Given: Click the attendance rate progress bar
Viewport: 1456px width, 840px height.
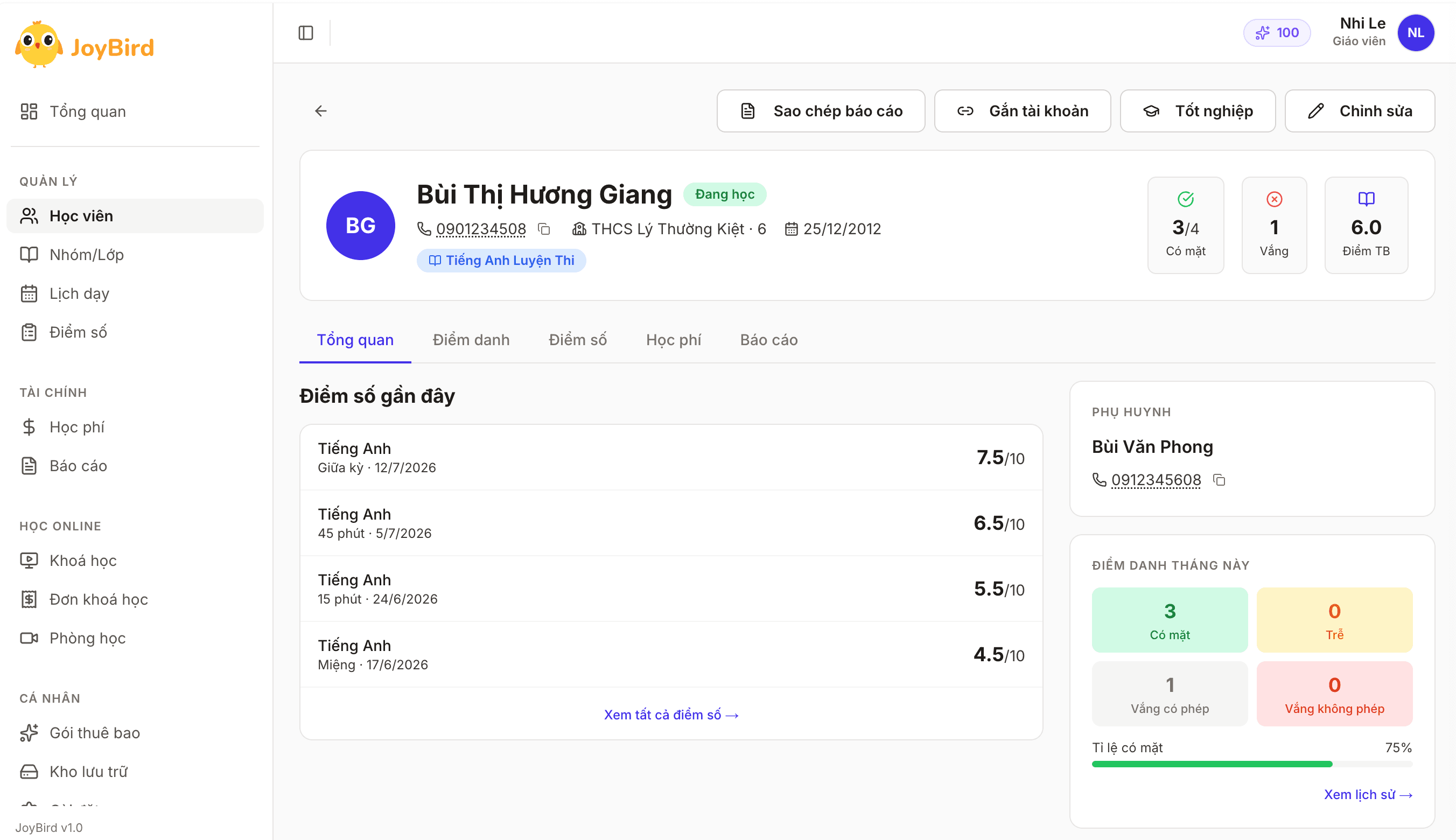Looking at the screenshot, I should point(1252,764).
